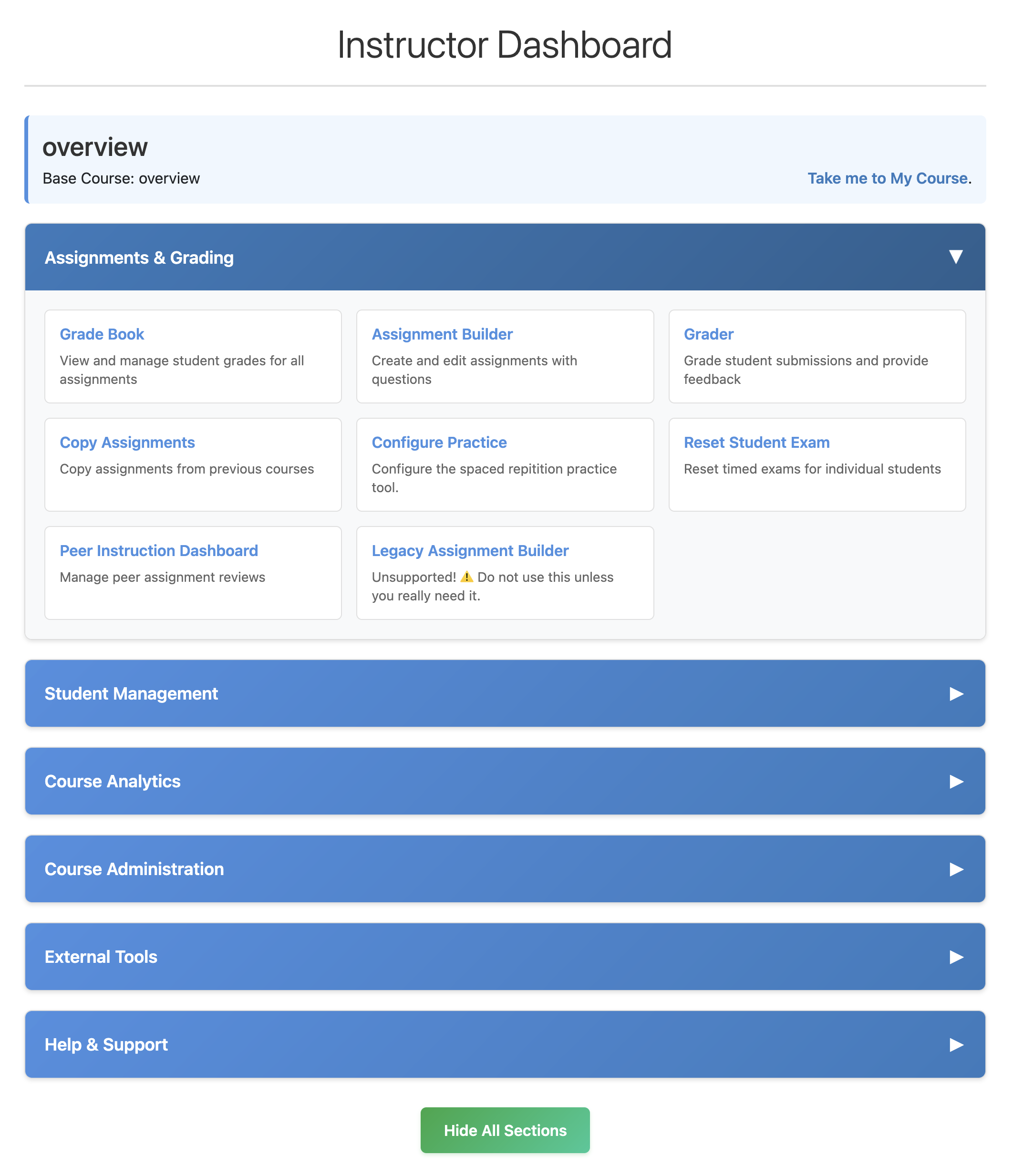This screenshot has height=1176, width=1013.
Task: Open the Copy Assignments link
Action: 127,443
